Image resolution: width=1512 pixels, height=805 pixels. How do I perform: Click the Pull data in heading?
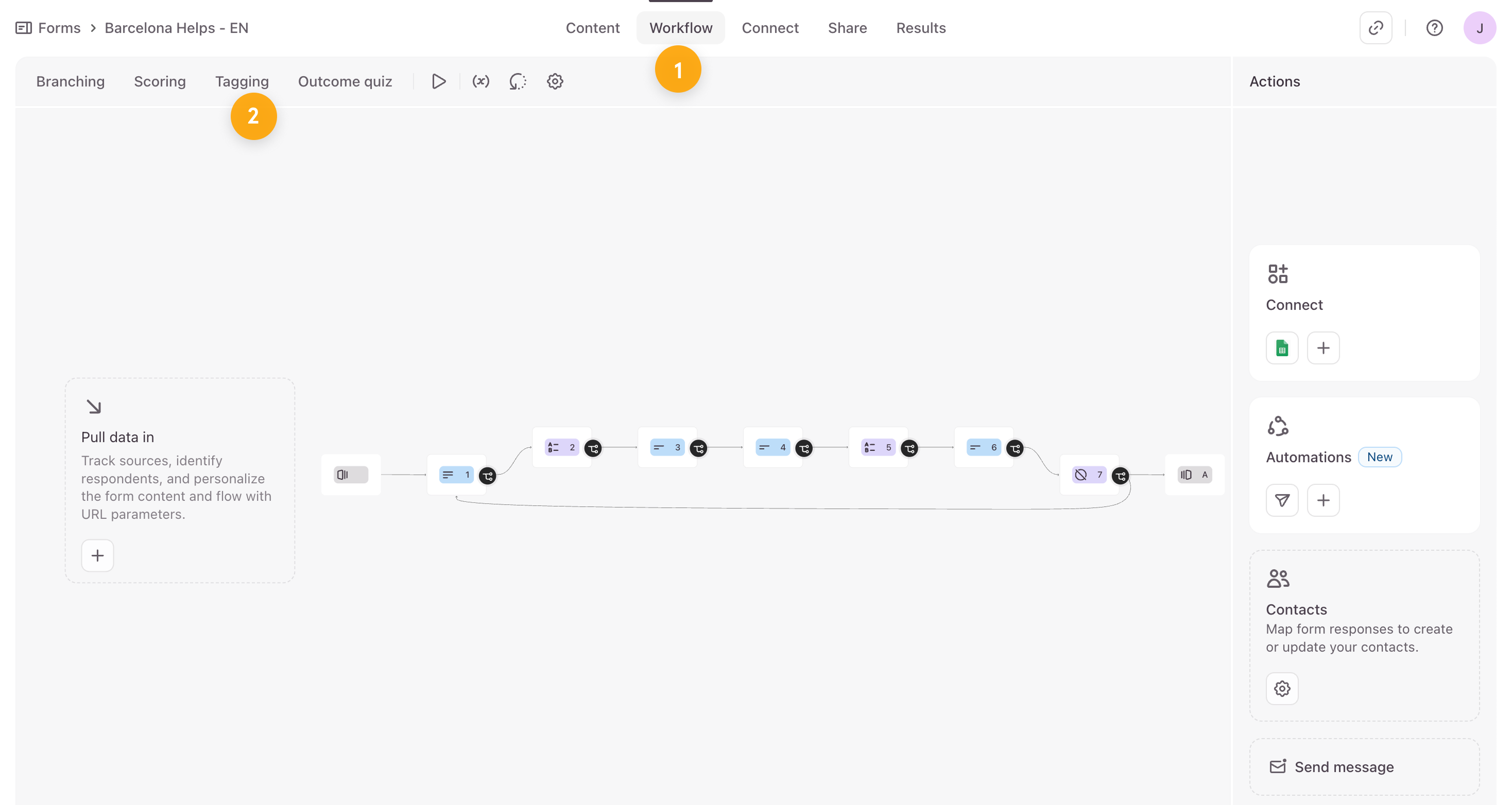tap(117, 436)
